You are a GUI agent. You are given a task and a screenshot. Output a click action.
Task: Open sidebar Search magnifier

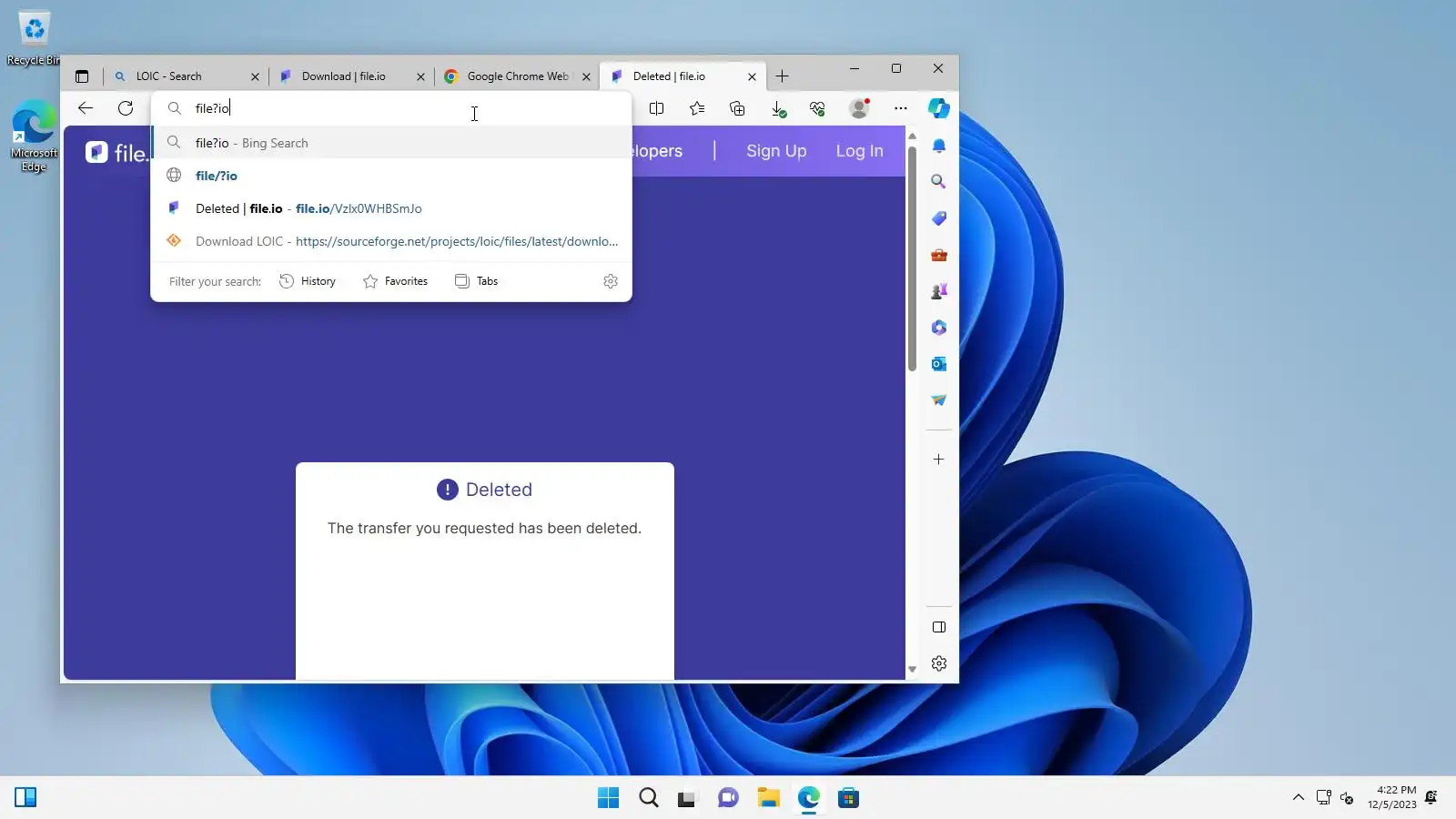(x=939, y=182)
